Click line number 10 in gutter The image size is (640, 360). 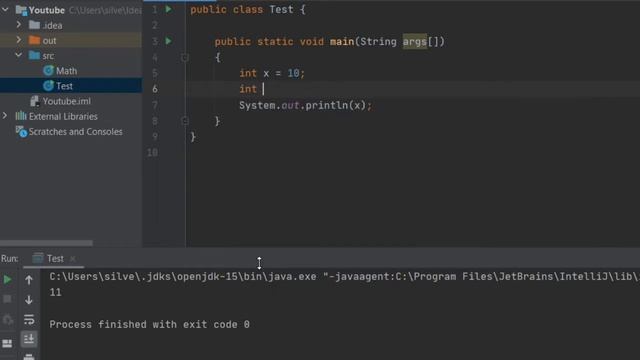(x=152, y=153)
